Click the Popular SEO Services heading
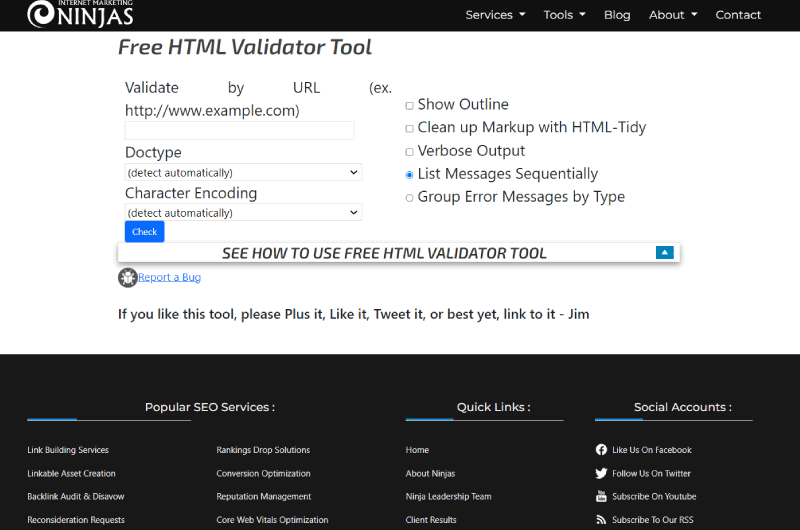800x530 pixels. (210, 407)
